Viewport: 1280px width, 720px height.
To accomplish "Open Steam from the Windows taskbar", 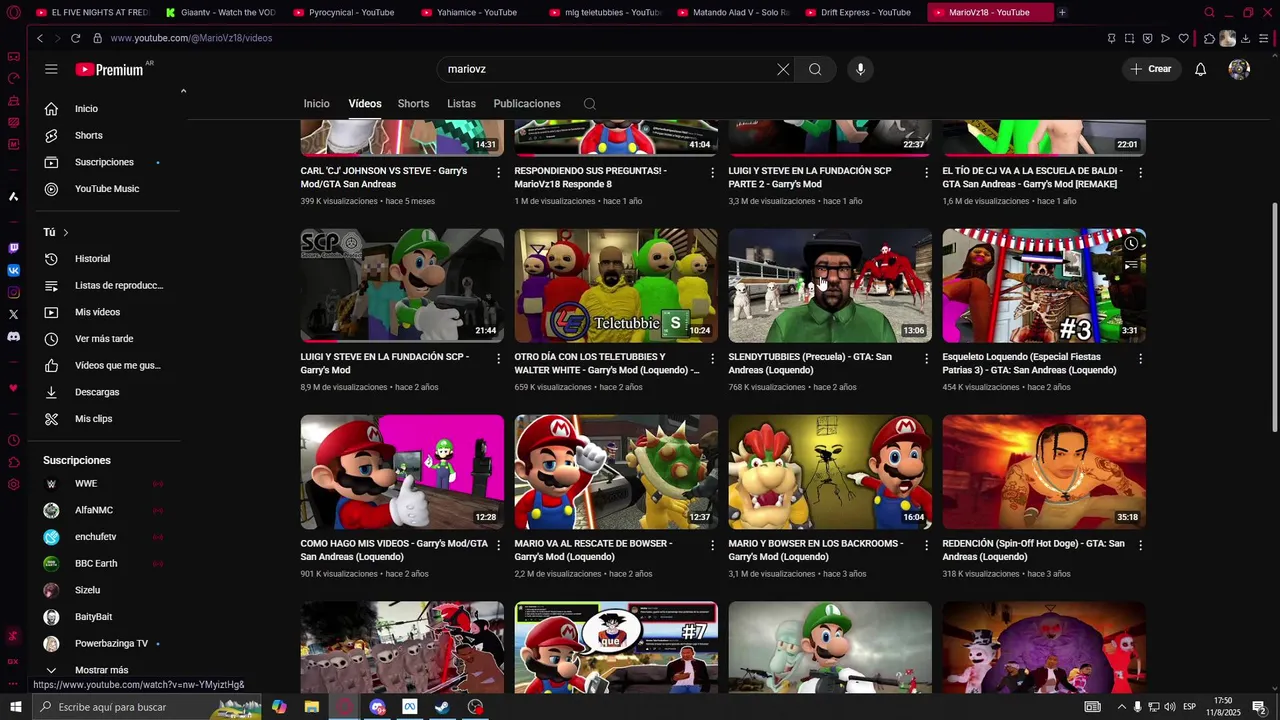I will 442,707.
